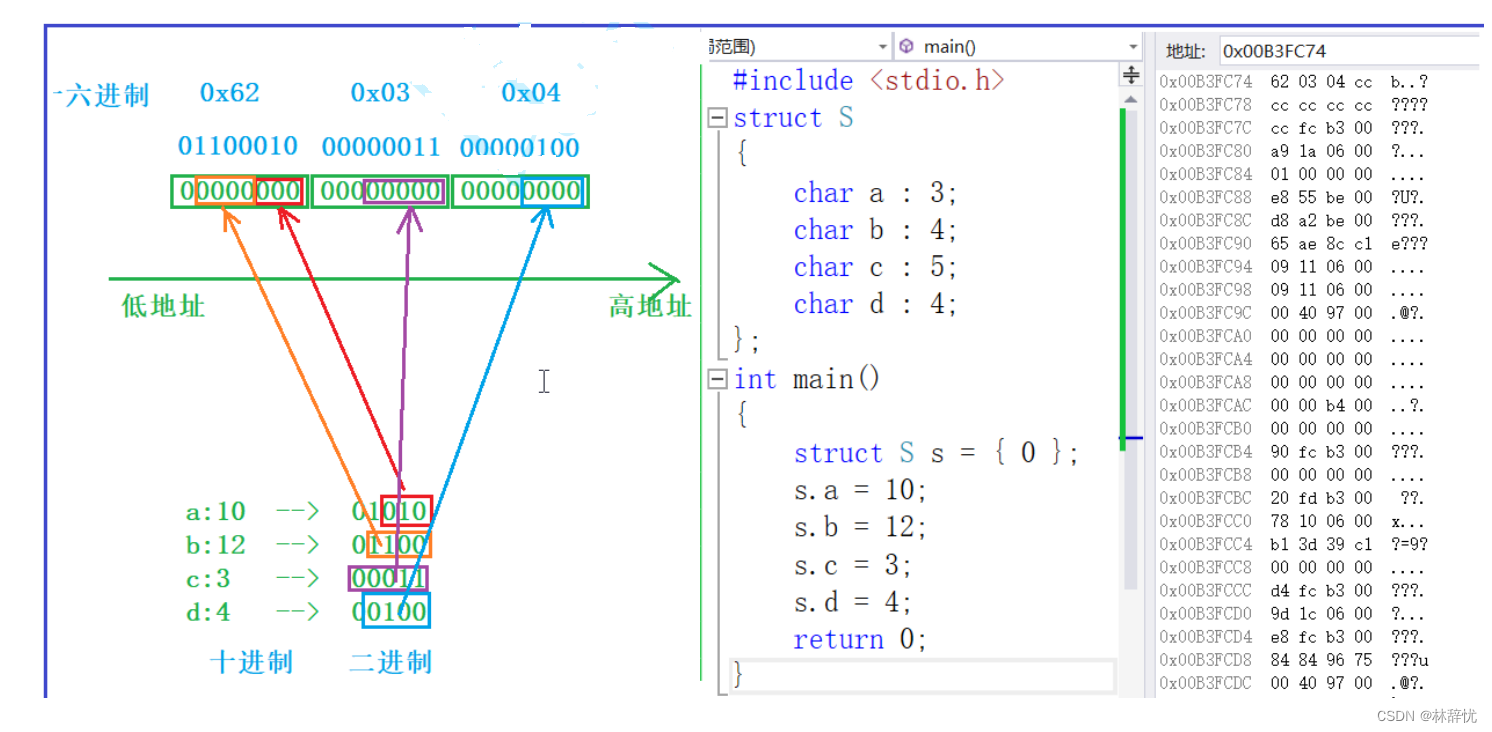The height and width of the screenshot is (732, 1492).
Task: Click the cube icon beside main()
Action: pos(906,46)
